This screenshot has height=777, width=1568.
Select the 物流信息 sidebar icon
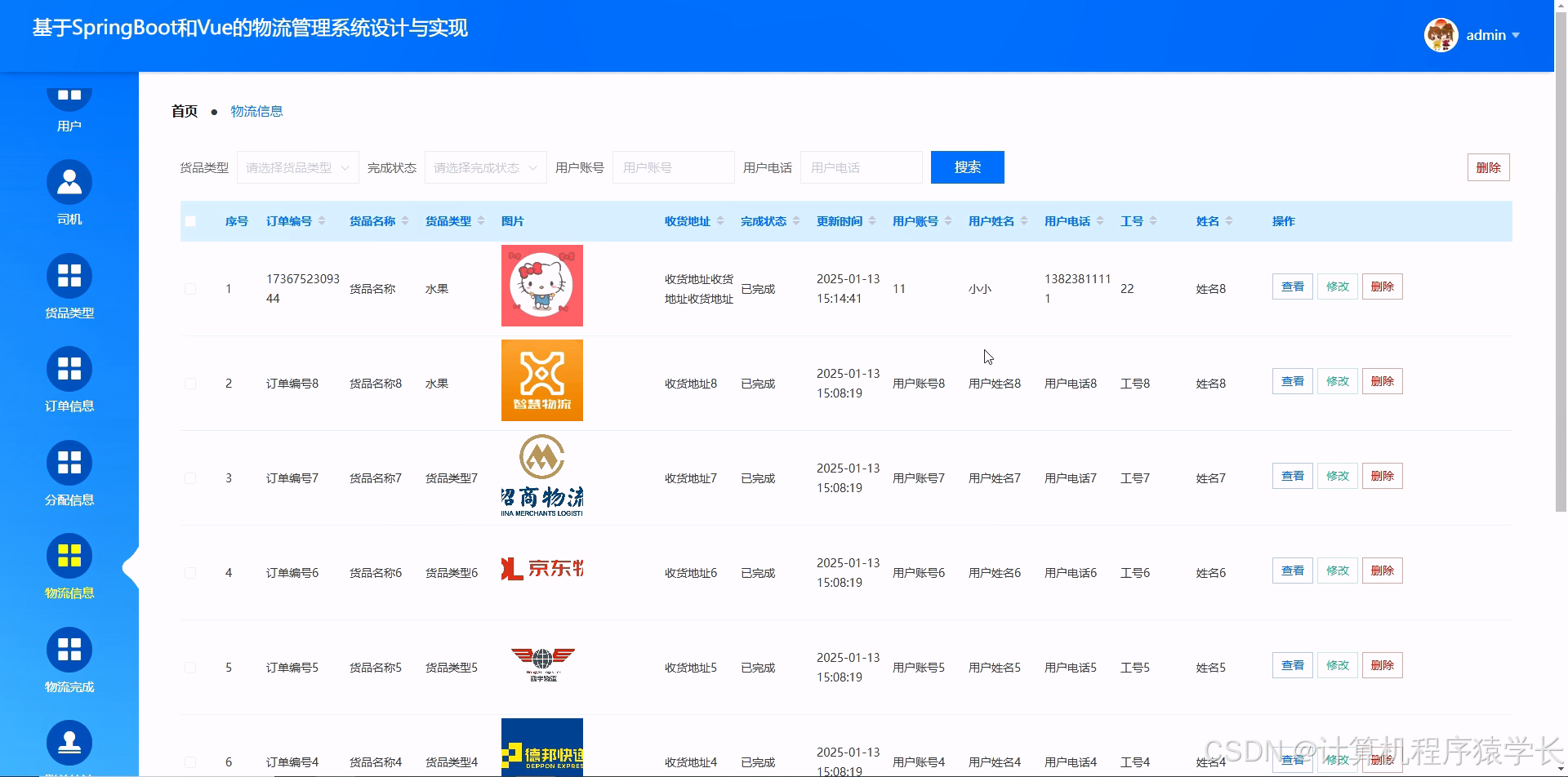(x=69, y=565)
